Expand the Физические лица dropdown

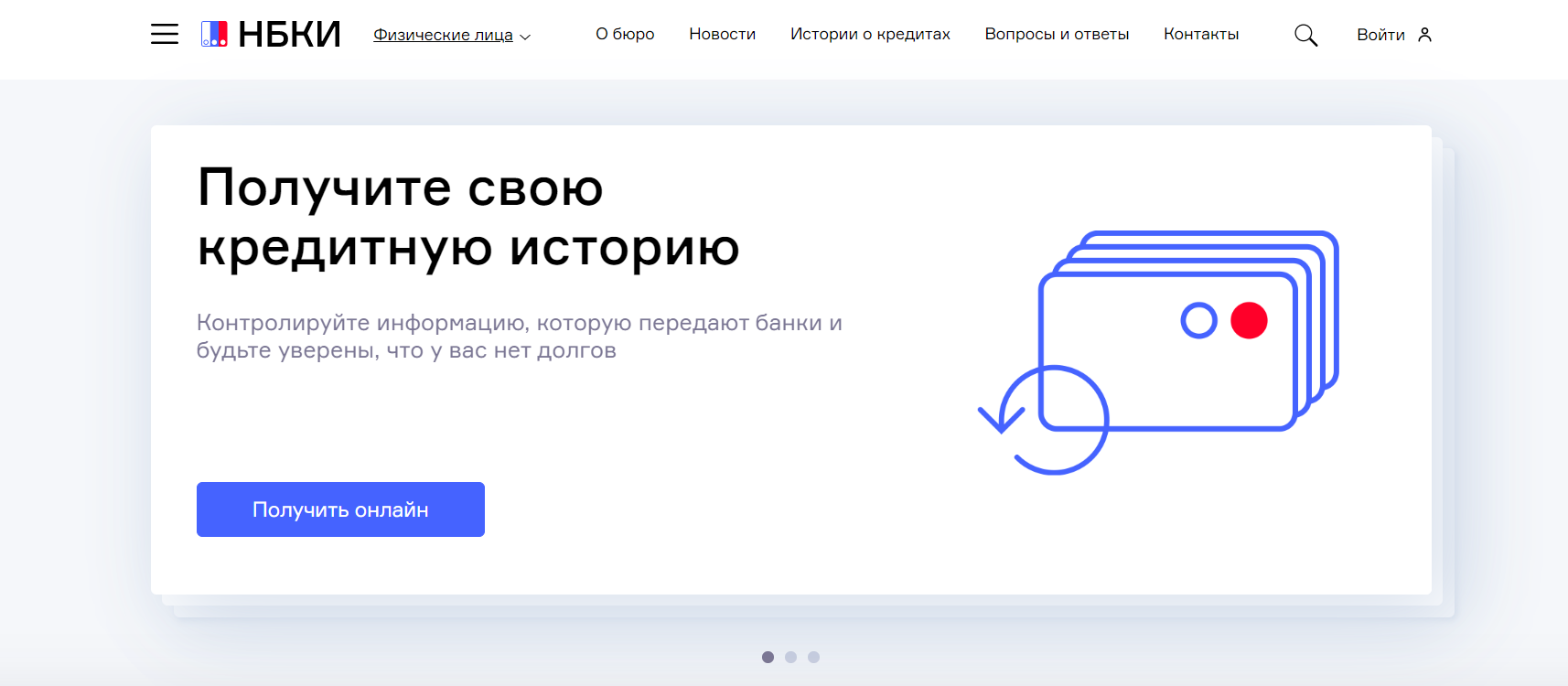pos(452,35)
